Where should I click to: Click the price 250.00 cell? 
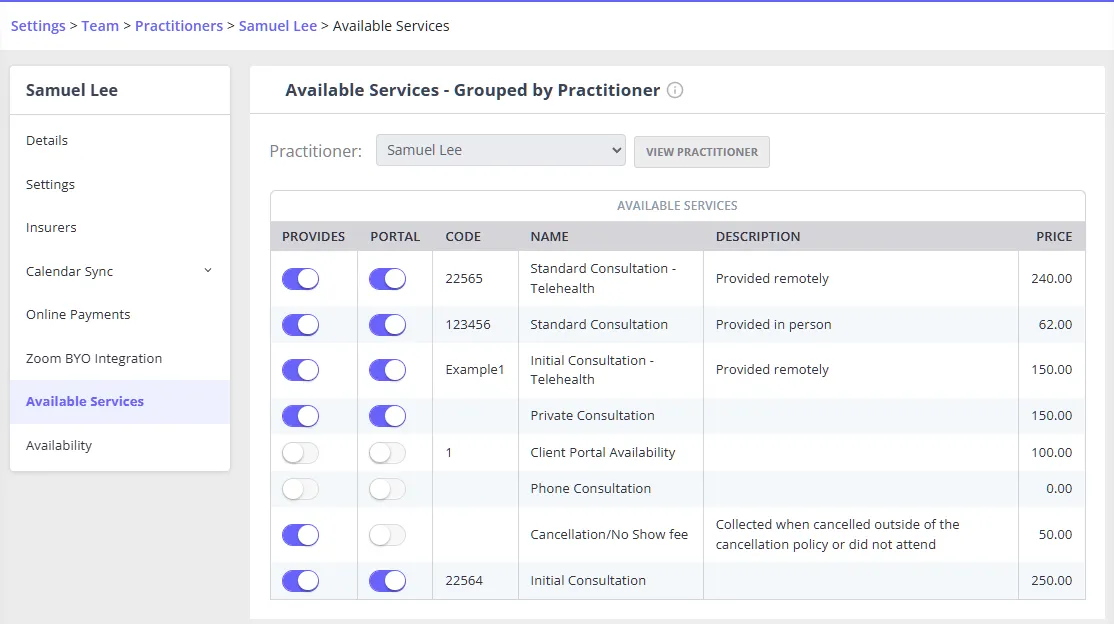point(1051,581)
